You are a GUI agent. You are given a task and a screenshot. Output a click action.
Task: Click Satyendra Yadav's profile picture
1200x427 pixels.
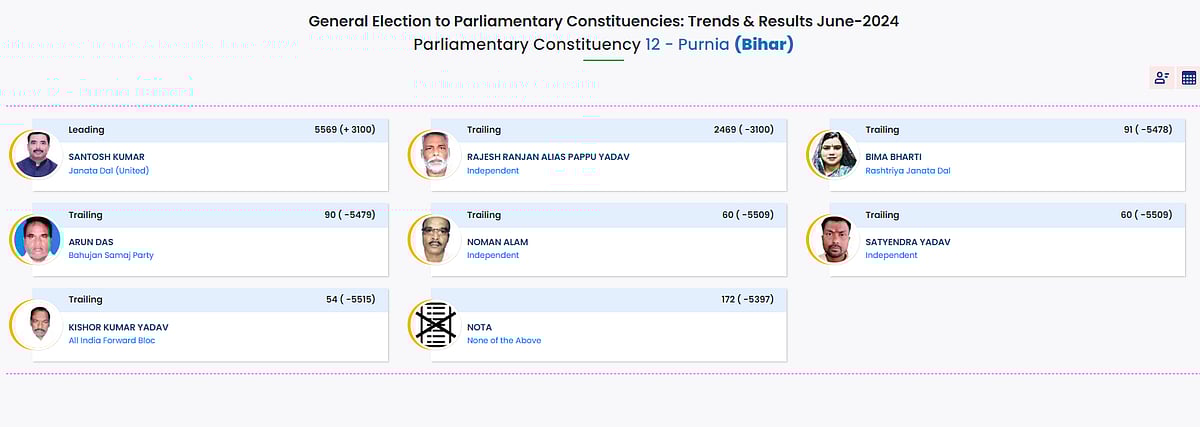[x=834, y=240]
